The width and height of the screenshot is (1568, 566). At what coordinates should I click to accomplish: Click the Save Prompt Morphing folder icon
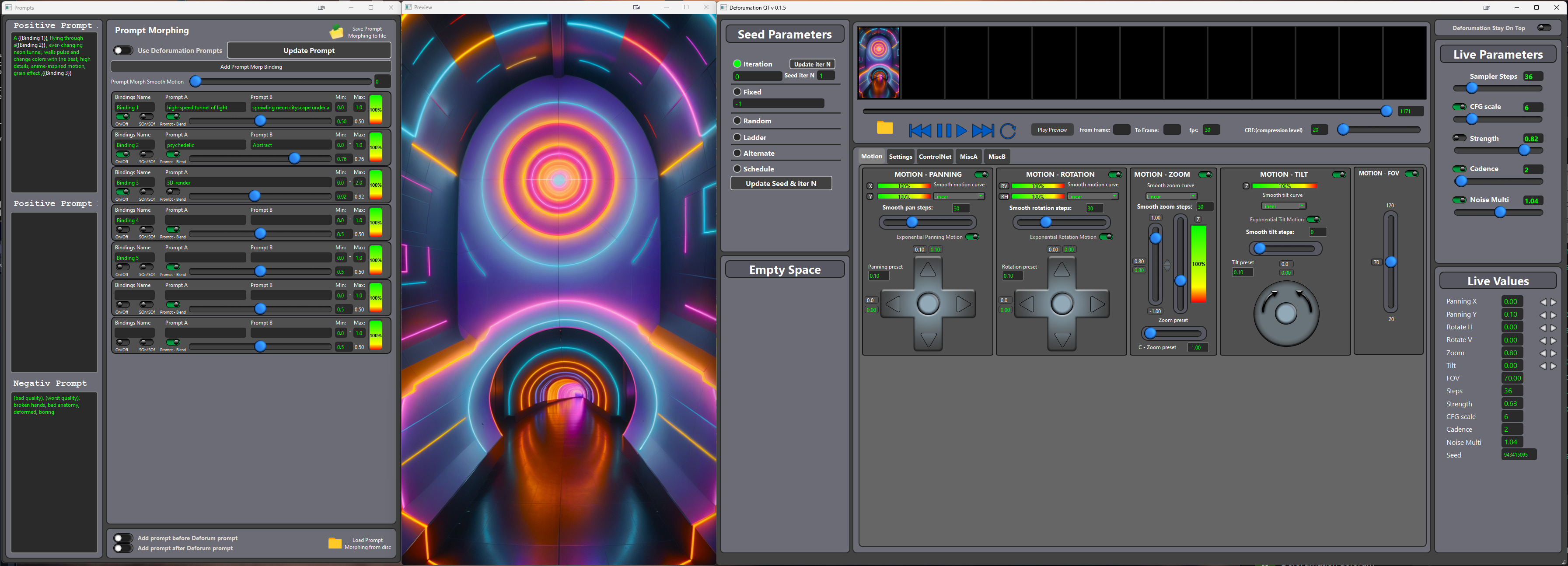click(x=336, y=32)
